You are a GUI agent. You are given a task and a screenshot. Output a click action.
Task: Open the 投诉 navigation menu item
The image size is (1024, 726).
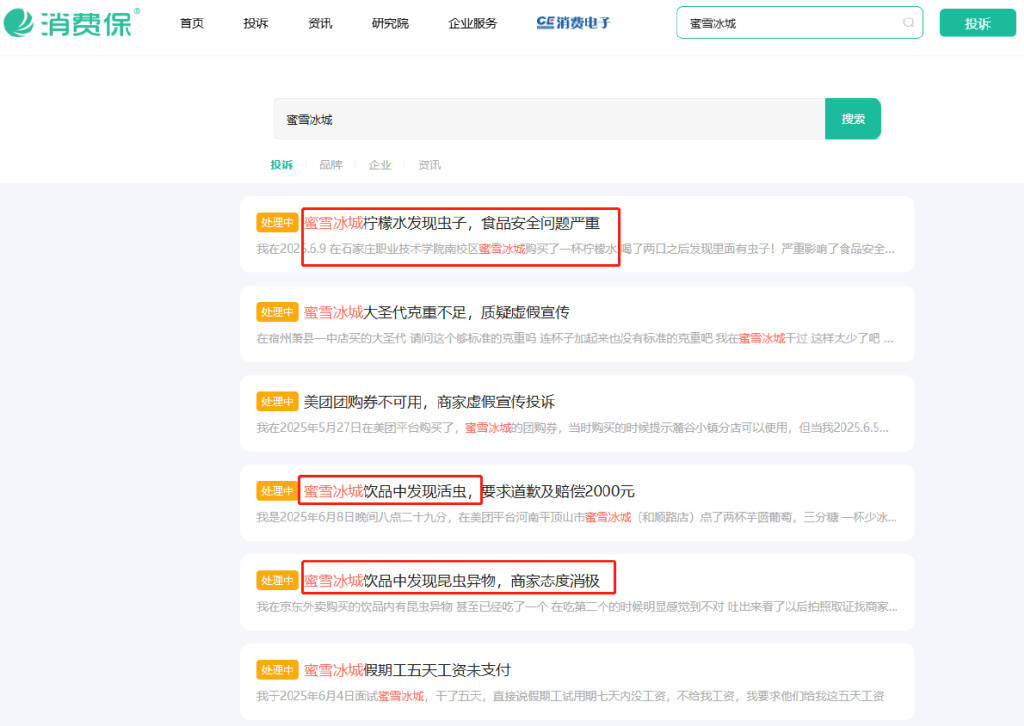click(256, 24)
